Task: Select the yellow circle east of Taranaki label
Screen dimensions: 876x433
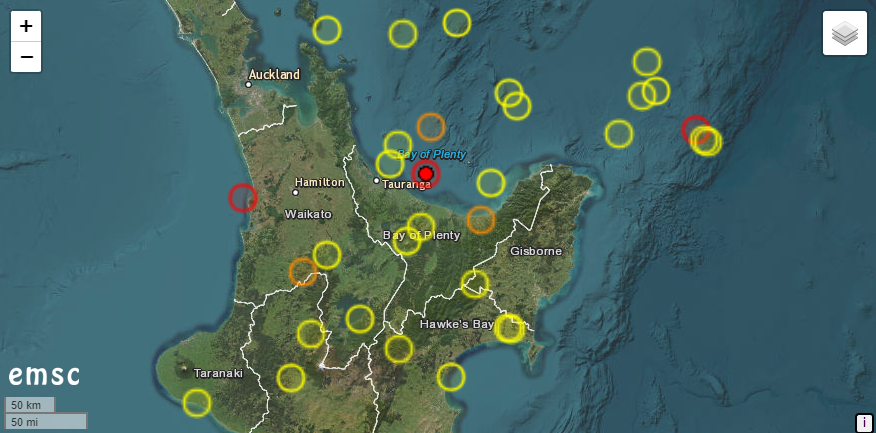Action: (x=291, y=378)
